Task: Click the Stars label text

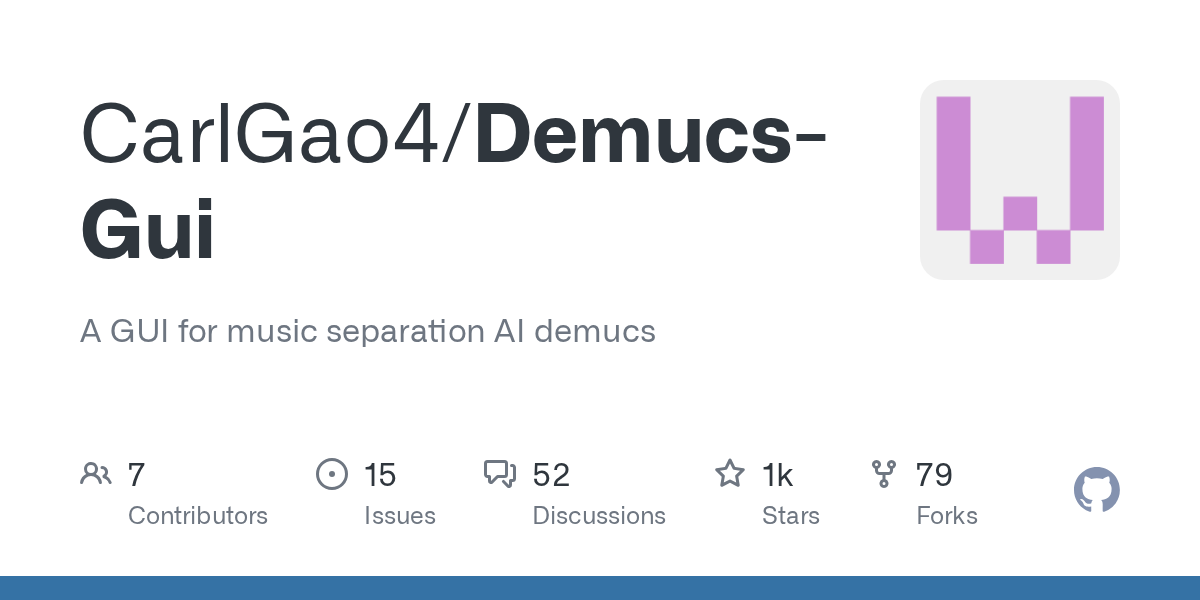Action: (791, 516)
